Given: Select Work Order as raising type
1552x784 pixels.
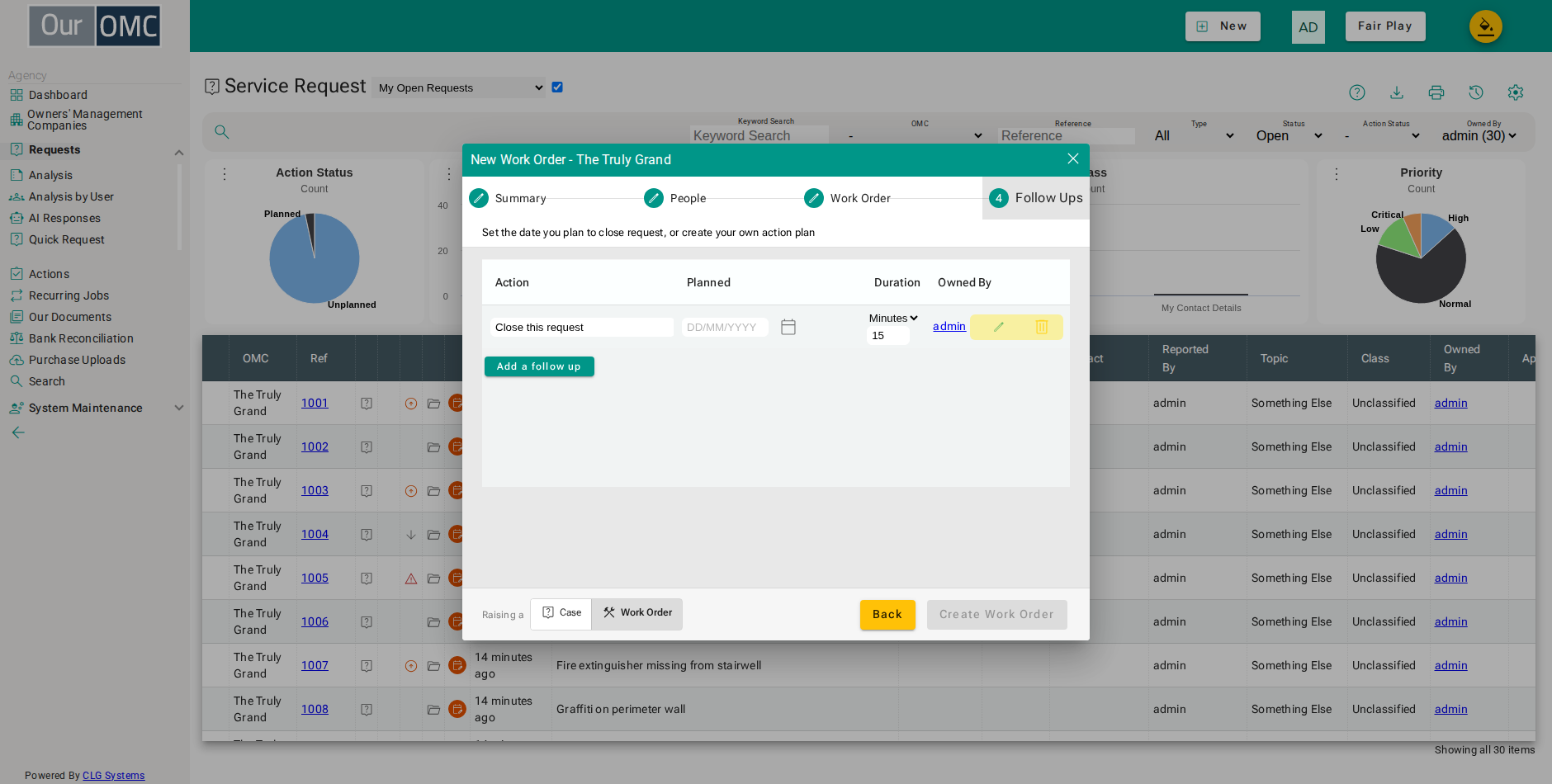Looking at the screenshot, I should [637, 613].
